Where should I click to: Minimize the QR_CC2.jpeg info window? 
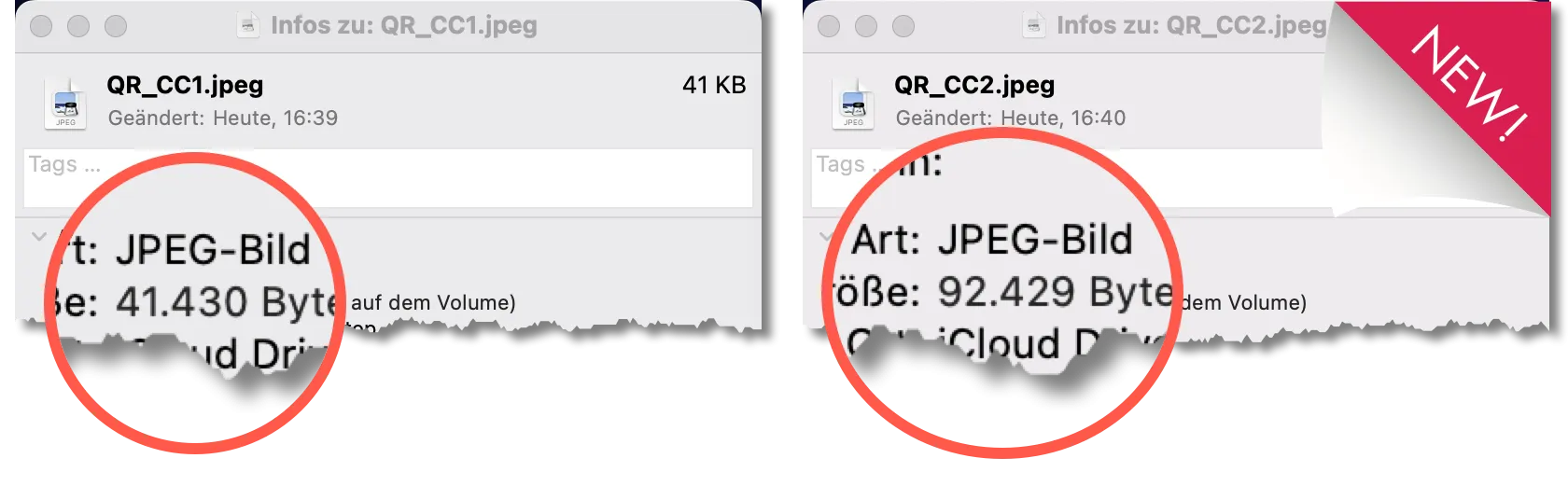[x=866, y=26]
